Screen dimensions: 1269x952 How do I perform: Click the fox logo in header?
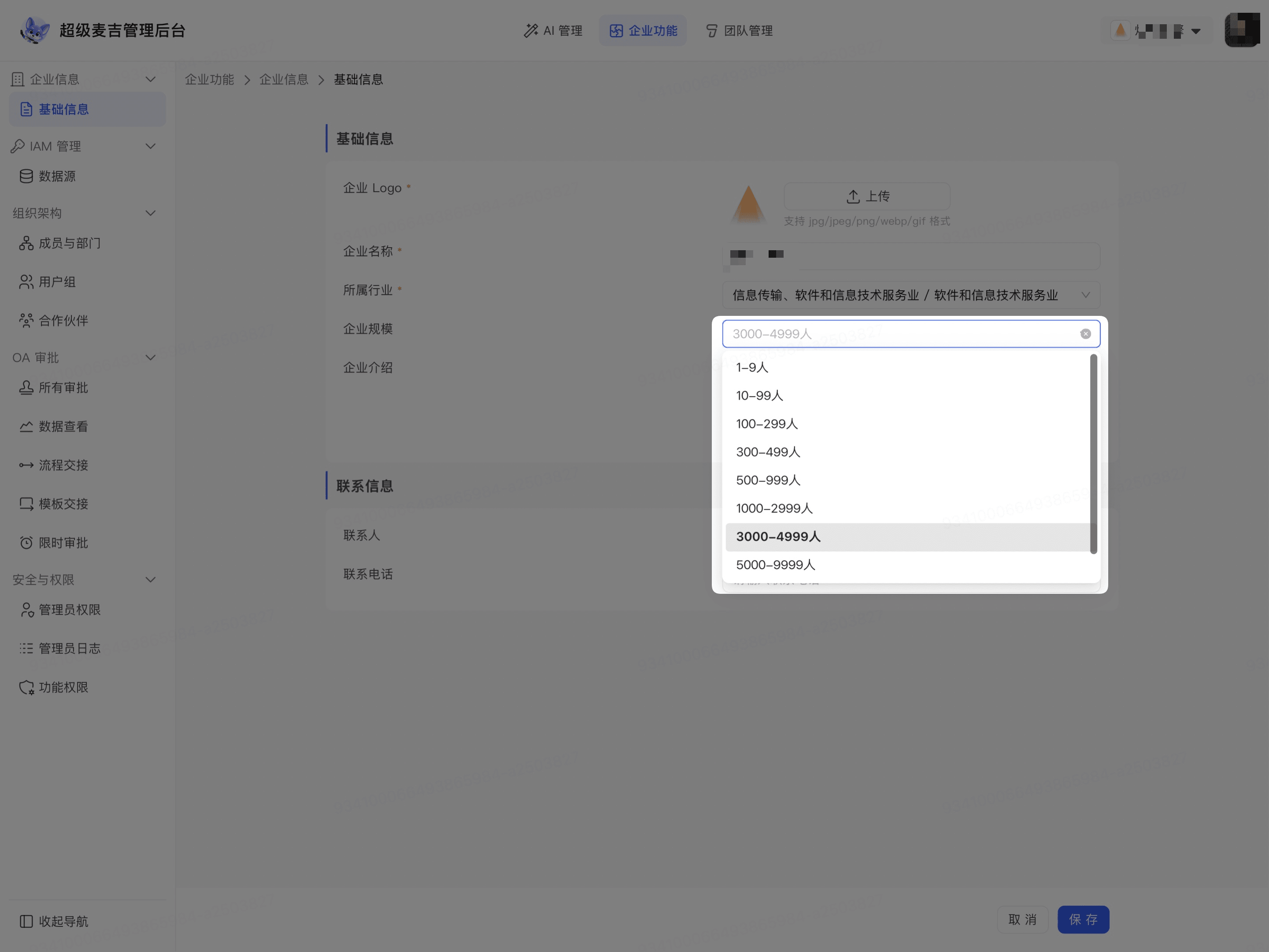click(x=34, y=30)
